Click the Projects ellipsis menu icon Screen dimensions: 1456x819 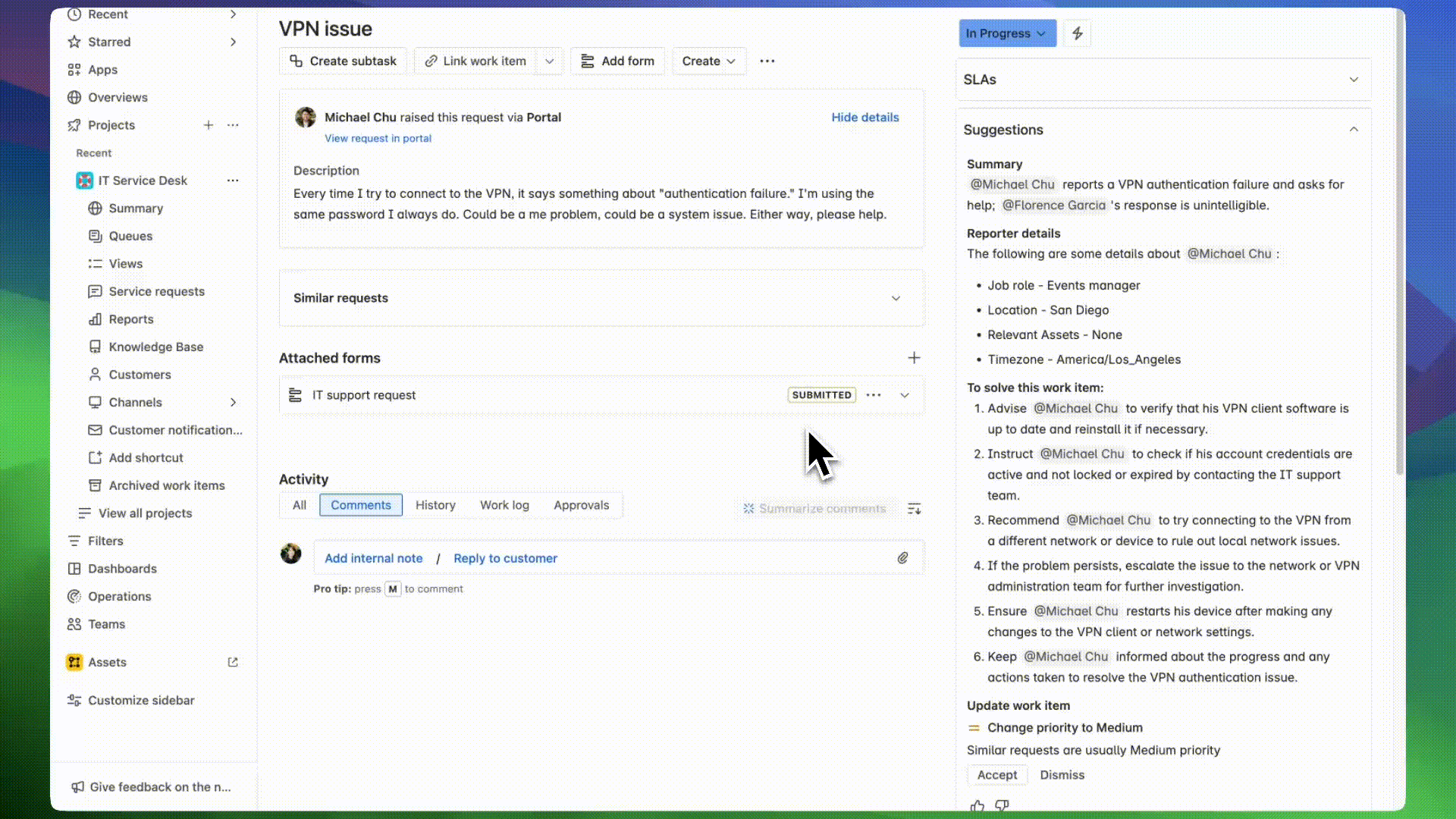click(233, 125)
